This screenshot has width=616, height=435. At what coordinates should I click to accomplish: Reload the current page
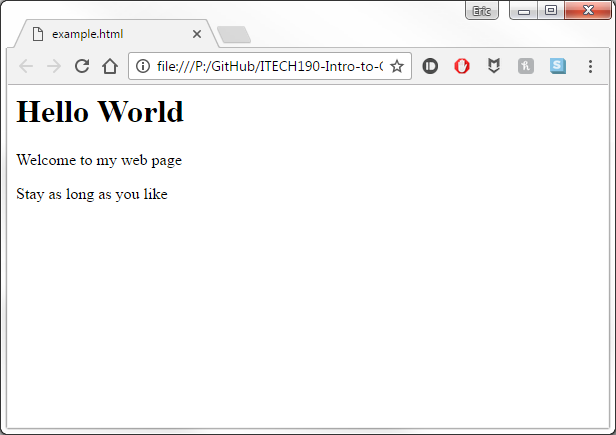82,66
